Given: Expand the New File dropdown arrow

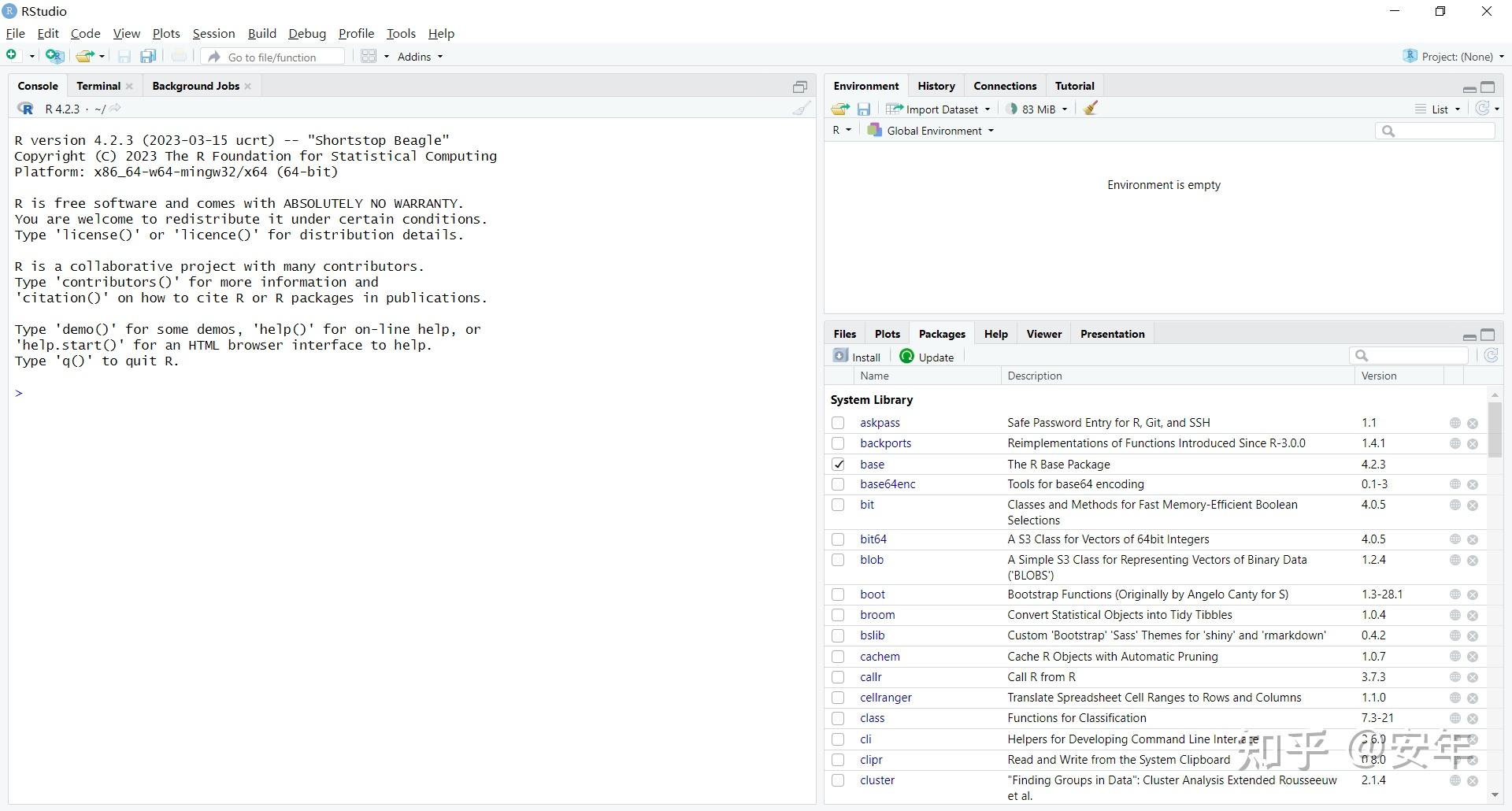Looking at the screenshot, I should coord(31,57).
